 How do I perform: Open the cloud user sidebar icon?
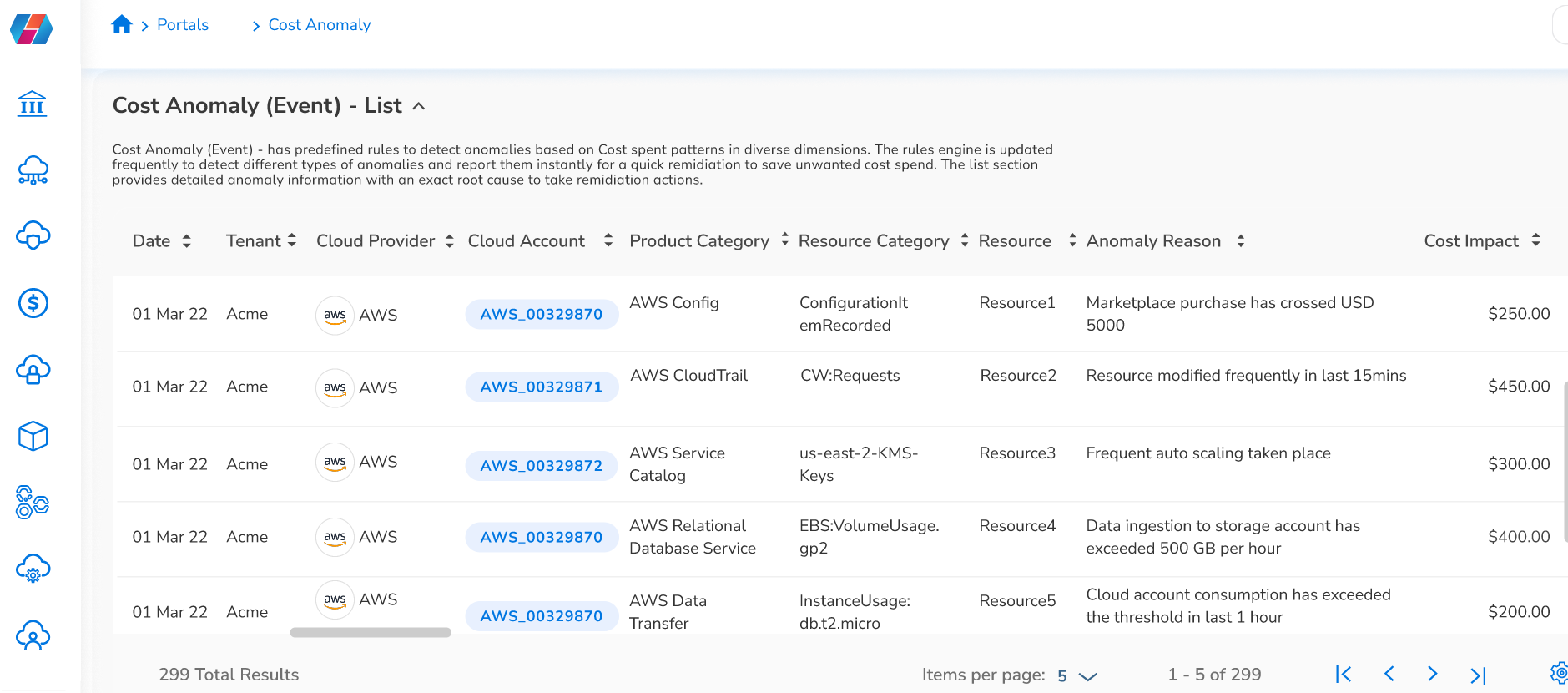pos(33,636)
